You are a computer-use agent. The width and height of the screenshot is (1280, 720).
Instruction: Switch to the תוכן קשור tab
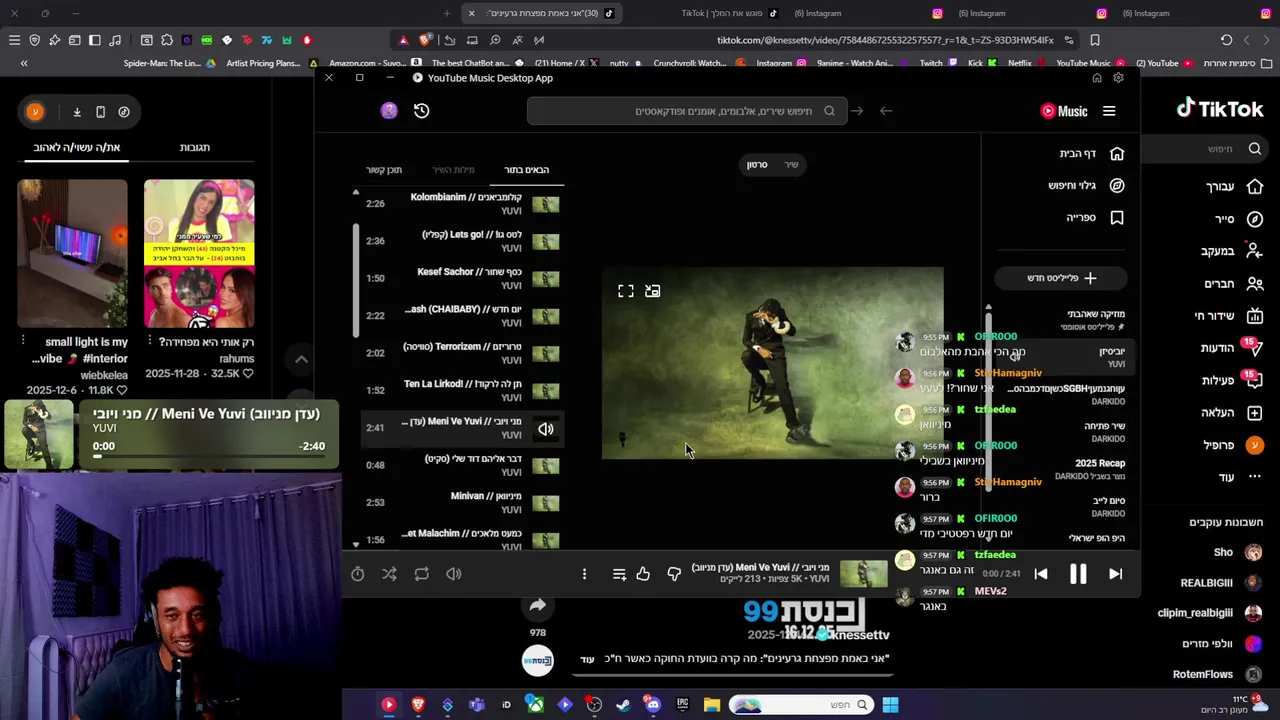coord(384,170)
